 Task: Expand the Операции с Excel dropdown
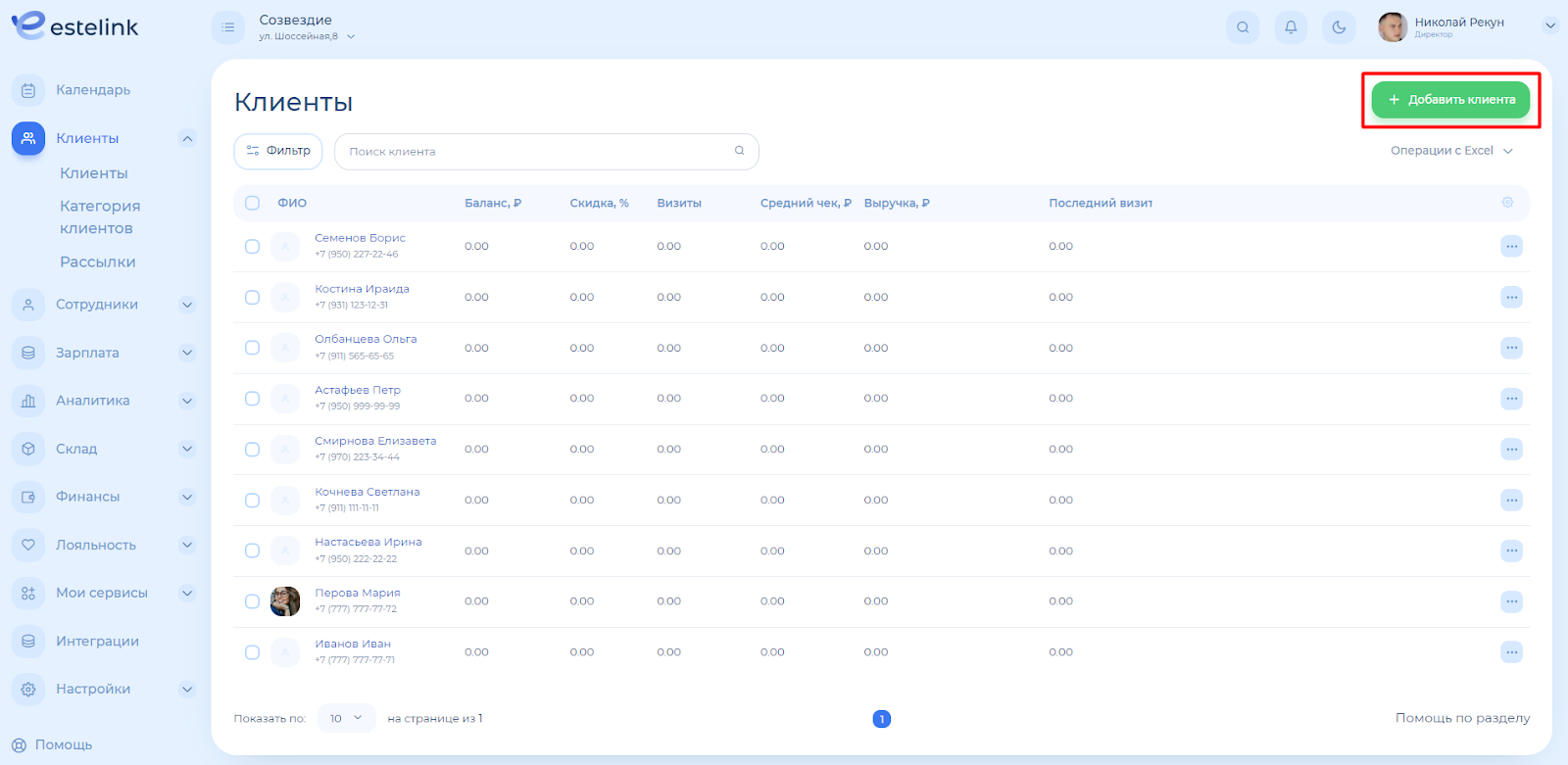(x=1451, y=151)
